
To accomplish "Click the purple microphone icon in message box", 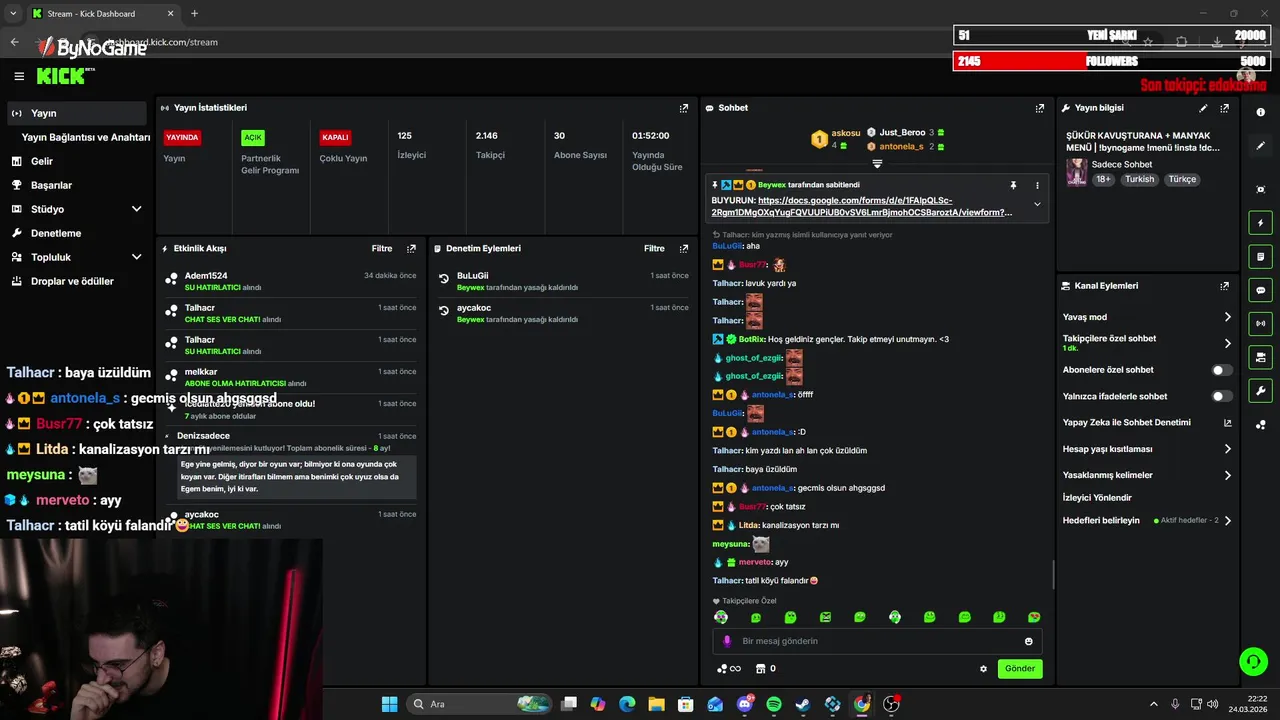I will pos(727,641).
